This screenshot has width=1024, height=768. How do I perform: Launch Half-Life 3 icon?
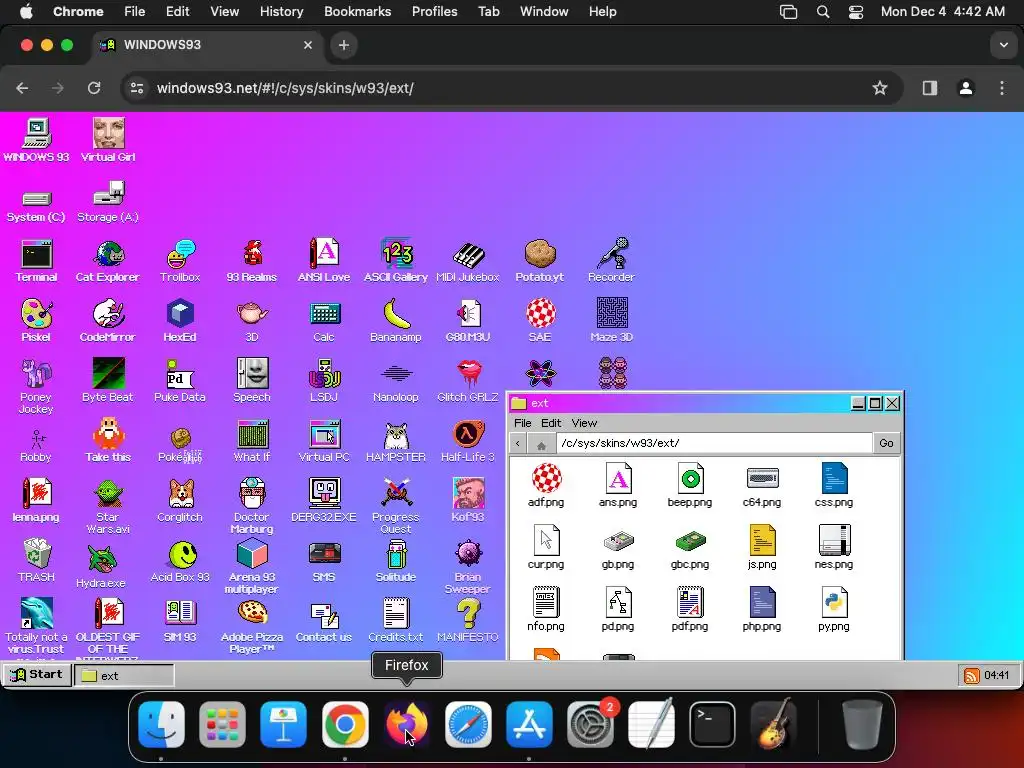point(468,441)
